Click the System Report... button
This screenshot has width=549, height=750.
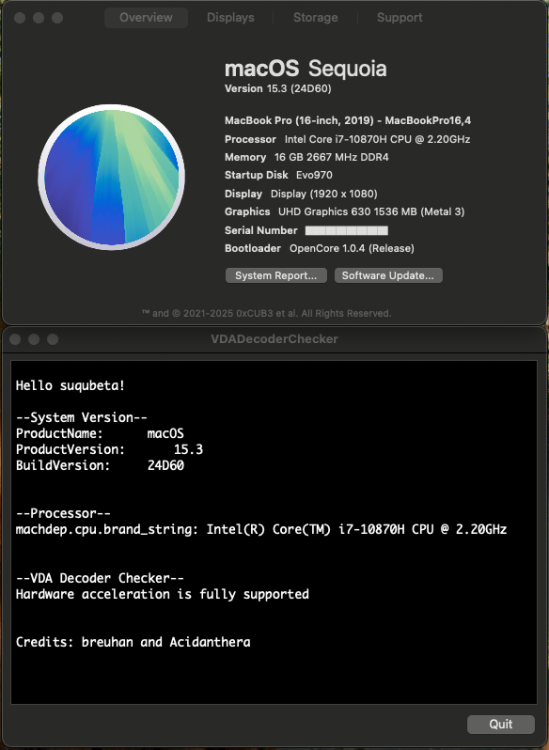click(x=276, y=276)
